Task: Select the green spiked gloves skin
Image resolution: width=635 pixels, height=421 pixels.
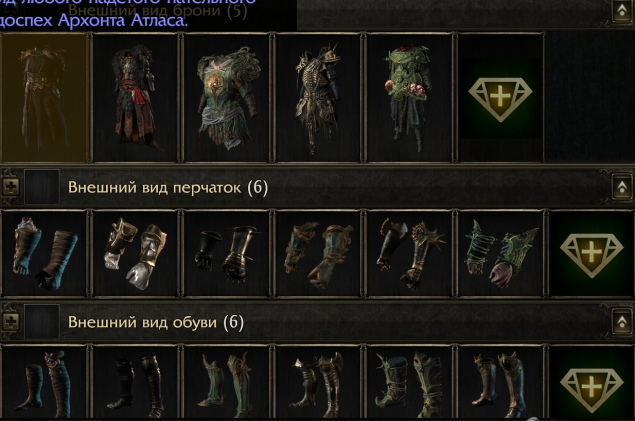Action: click(x=501, y=253)
